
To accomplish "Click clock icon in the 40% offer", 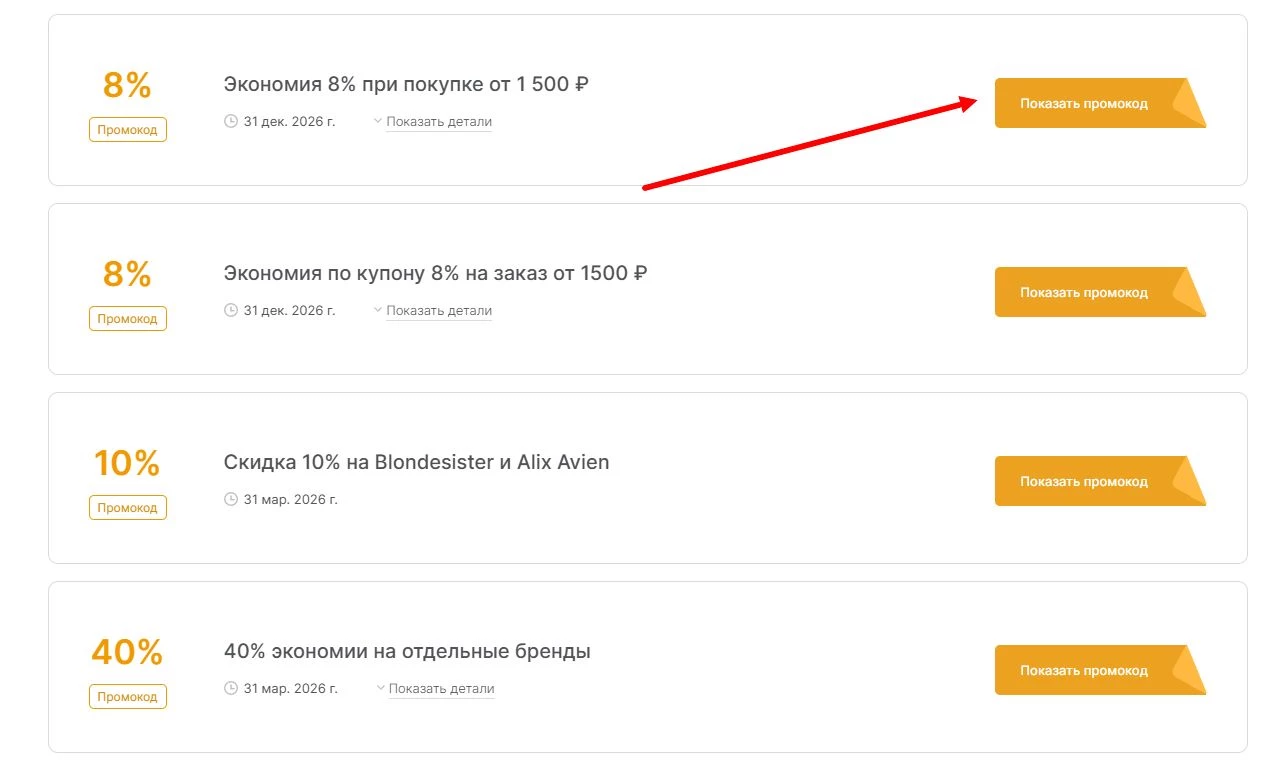I will [x=231, y=688].
